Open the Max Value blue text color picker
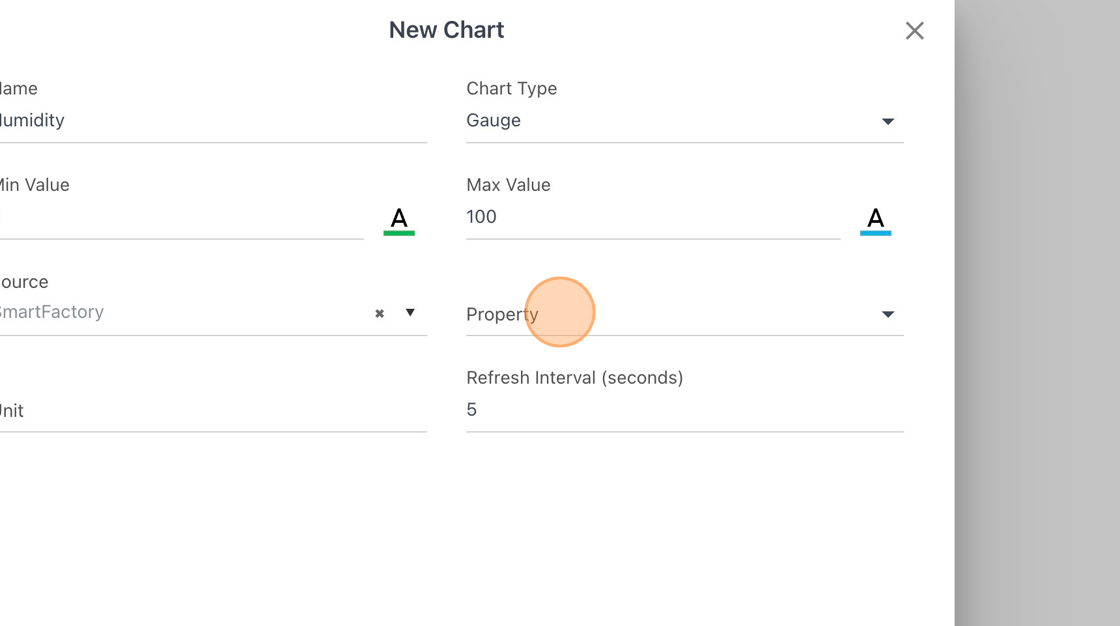This screenshot has height=626, width=1120. [x=875, y=221]
